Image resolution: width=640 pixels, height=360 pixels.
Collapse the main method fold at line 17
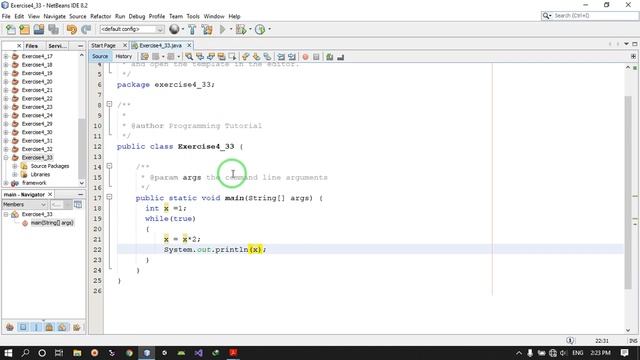tap(109, 197)
